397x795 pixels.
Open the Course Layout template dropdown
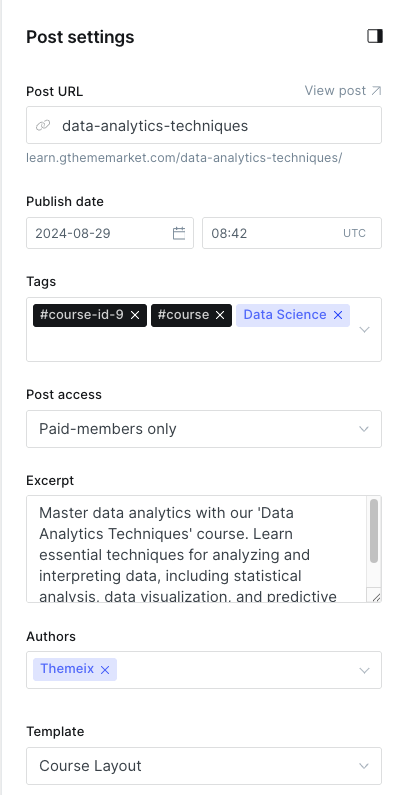[x=204, y=766]
